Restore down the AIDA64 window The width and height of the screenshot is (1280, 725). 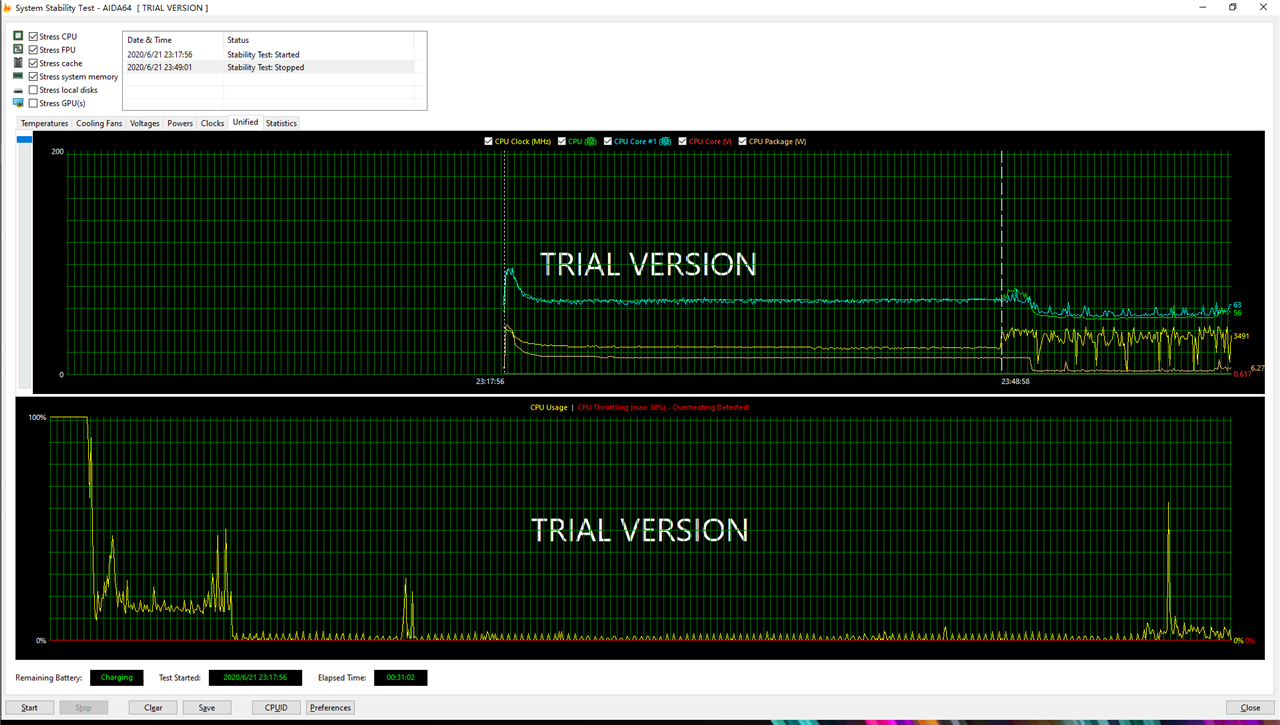1233,7
